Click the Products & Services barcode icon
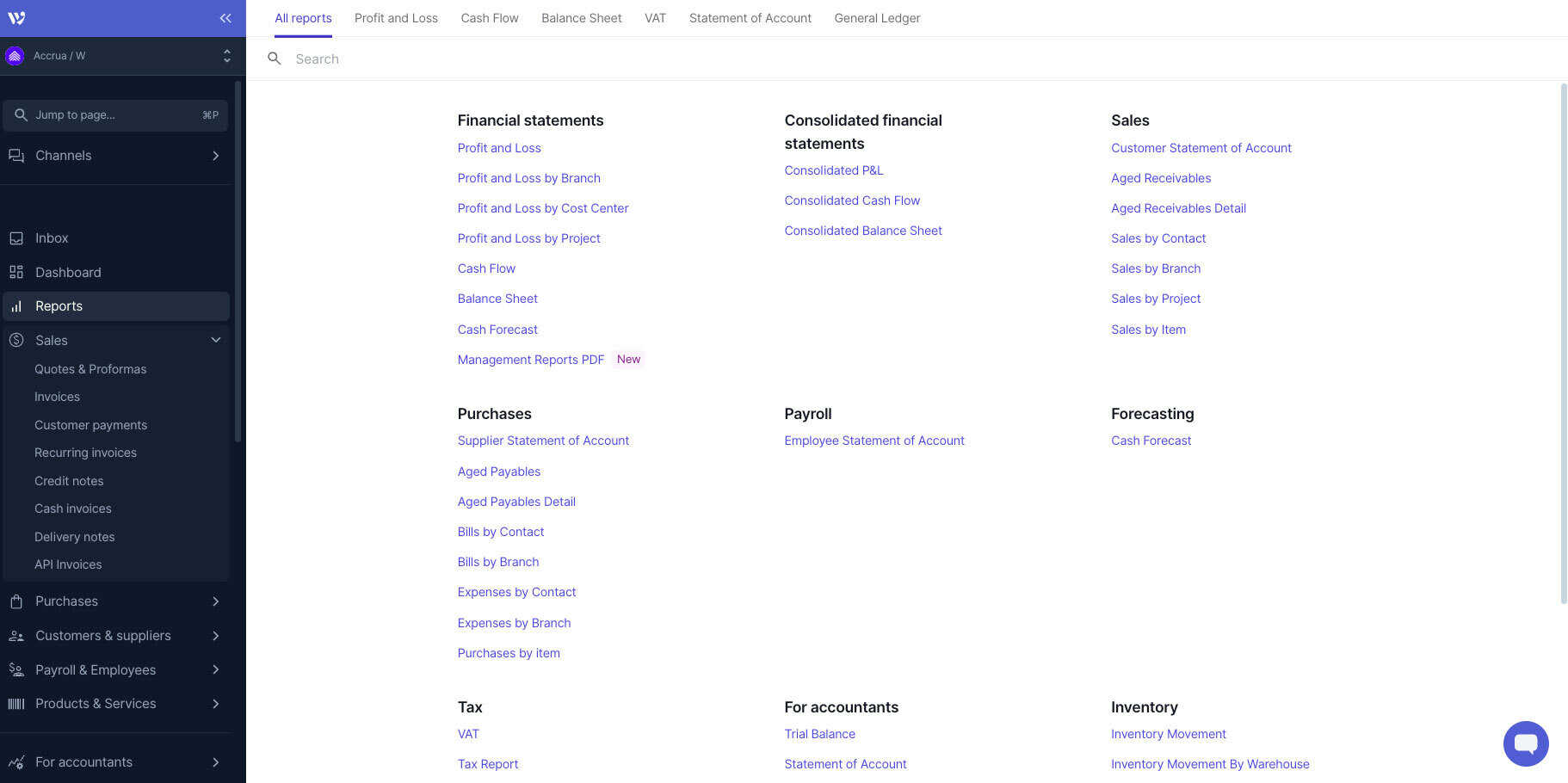The height and width of the screenshot is (783, 1568). (16, 704)
